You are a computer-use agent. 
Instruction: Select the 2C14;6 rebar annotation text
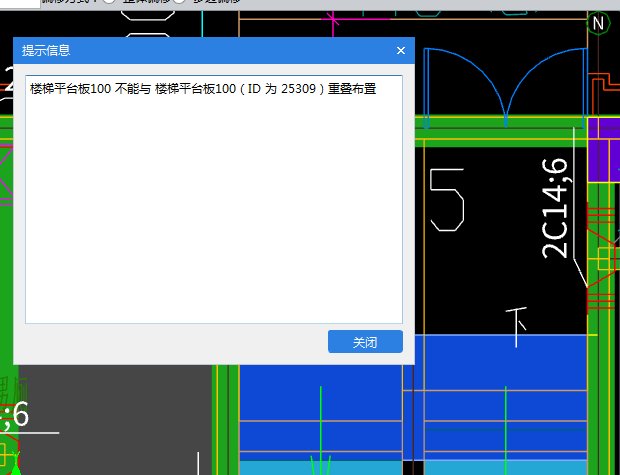point(556,208)
